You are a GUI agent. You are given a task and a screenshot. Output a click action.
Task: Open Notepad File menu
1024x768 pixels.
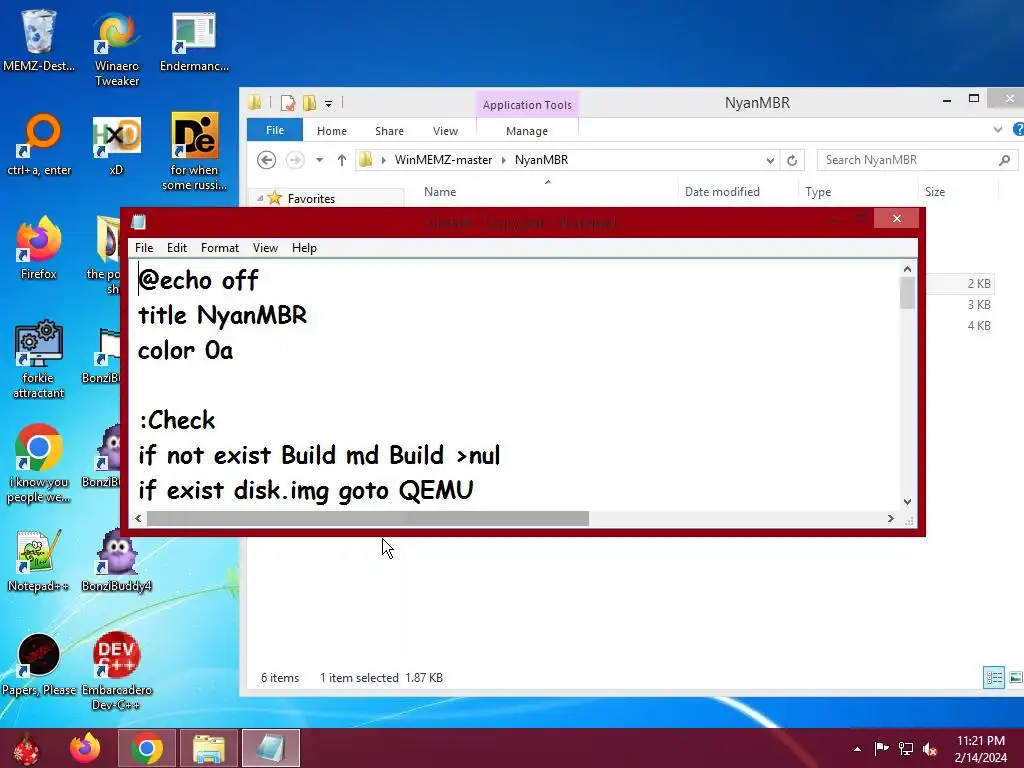(x=144, y=248)
